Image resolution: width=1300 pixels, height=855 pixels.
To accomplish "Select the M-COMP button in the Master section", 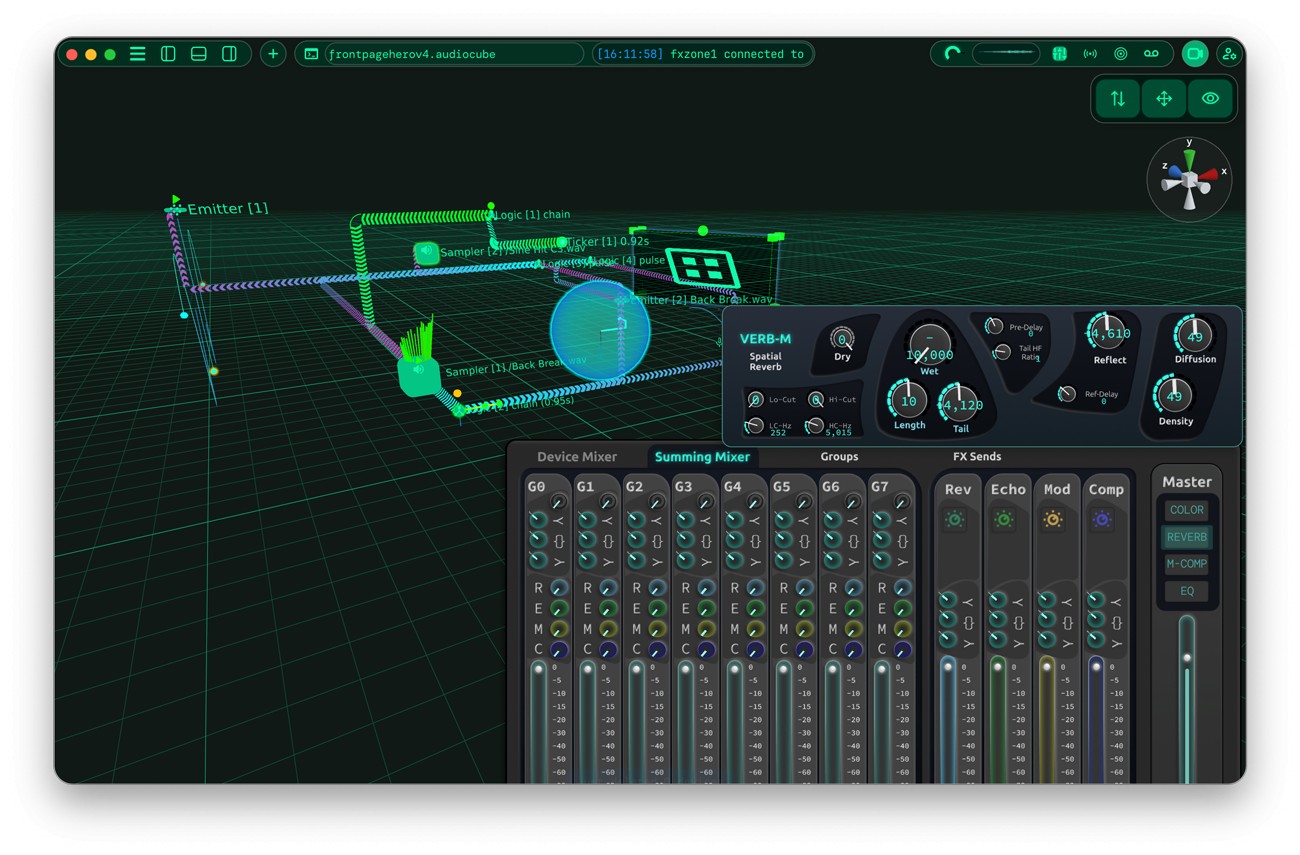I will click(x=1186, y=564).
